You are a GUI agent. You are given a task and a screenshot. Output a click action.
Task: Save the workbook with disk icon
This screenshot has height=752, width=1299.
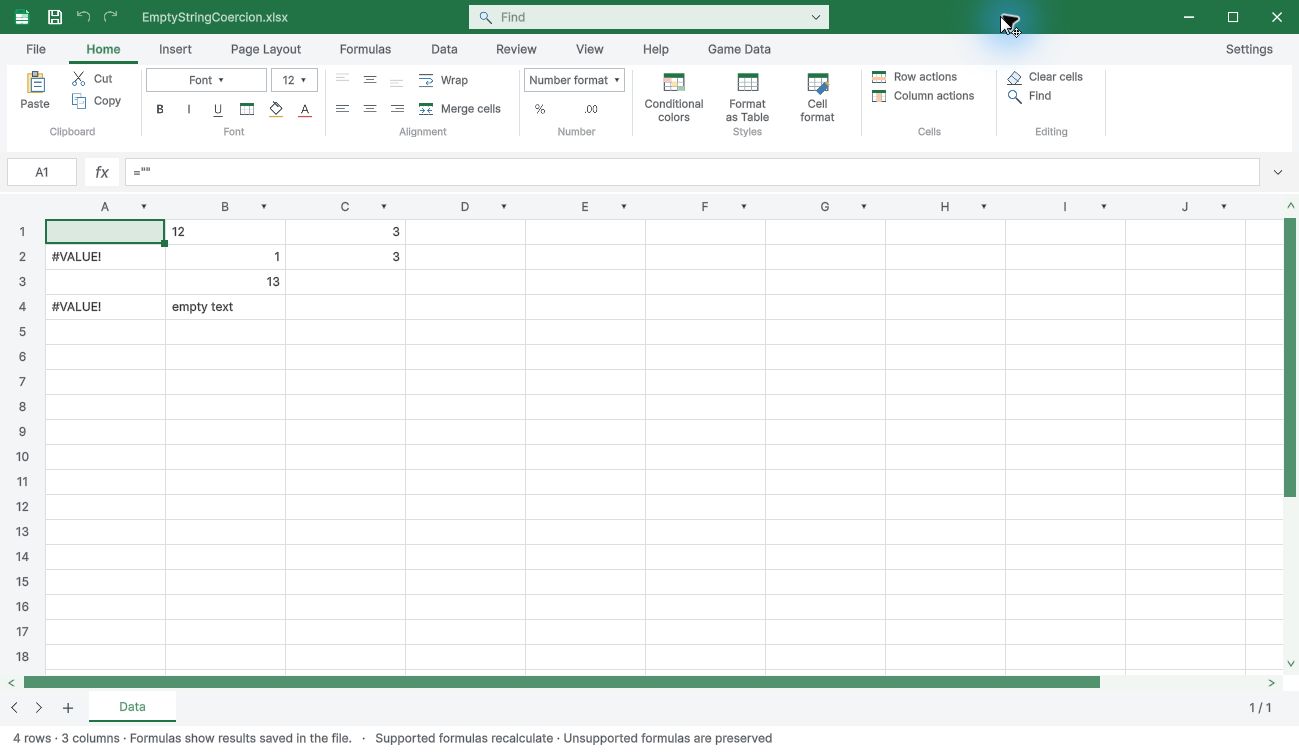coord(55,17)
